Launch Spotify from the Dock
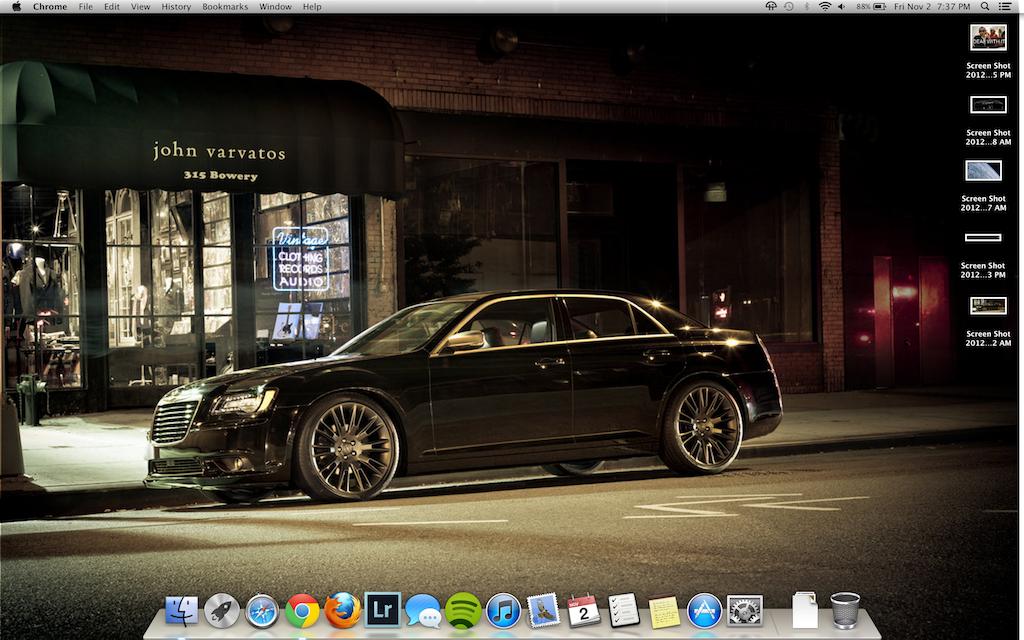This screenshot has width=1024, height=640. click(463, 611)
